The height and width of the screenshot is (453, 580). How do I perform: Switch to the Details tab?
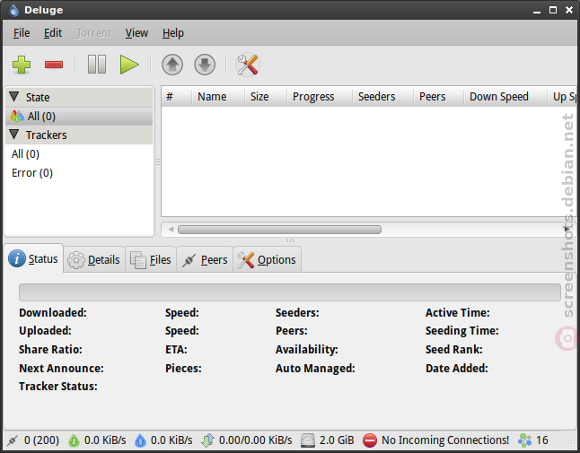pyautogui.click(x=94, y=260)
